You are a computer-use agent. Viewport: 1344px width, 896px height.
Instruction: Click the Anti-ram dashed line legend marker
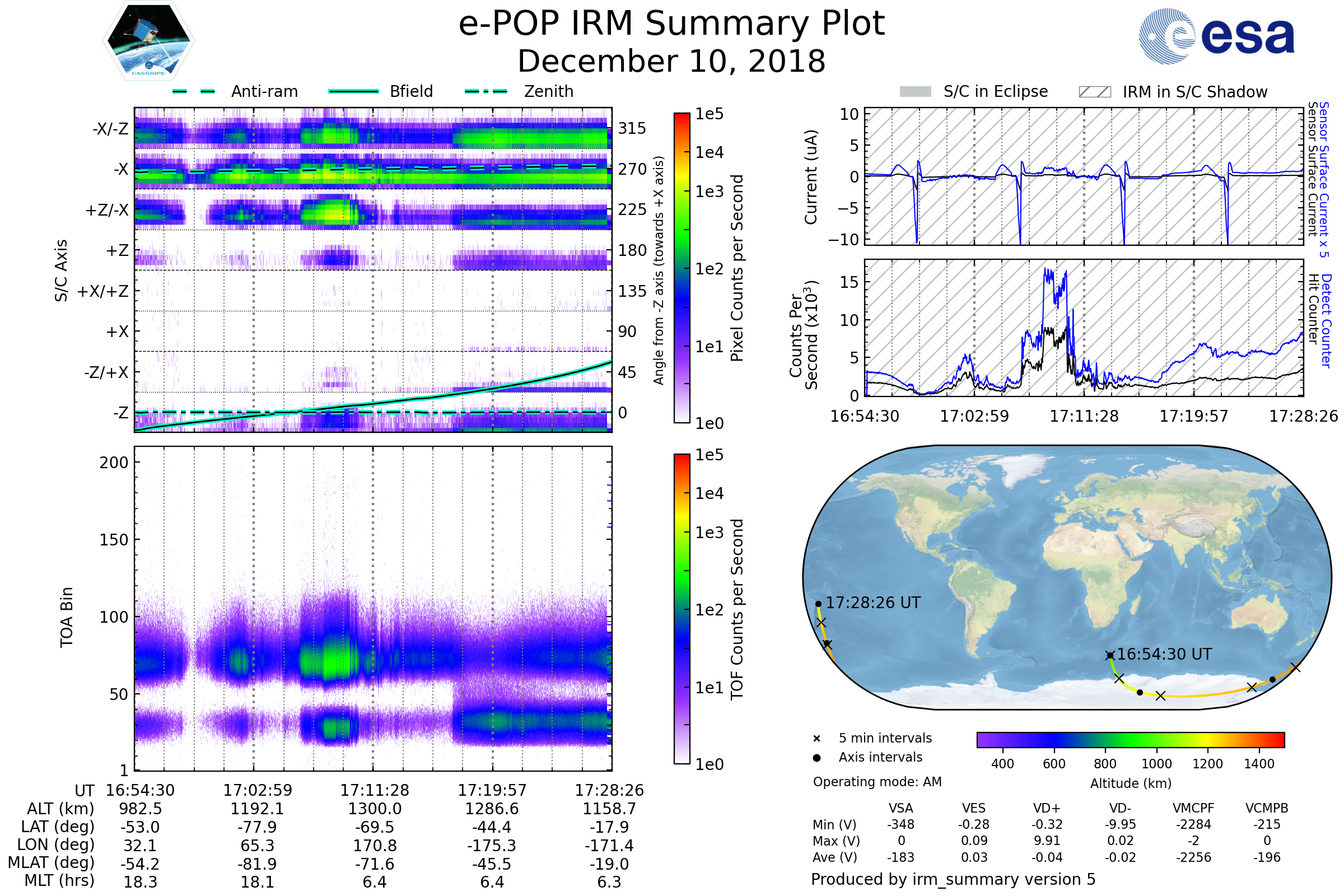(x=194, y=91)
